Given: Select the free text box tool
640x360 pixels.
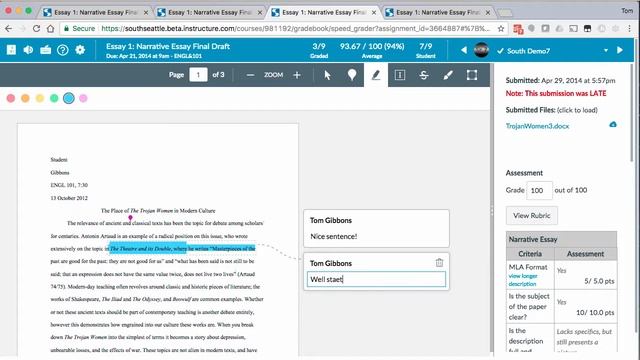Looking at the screenshot, I should 400,75.
